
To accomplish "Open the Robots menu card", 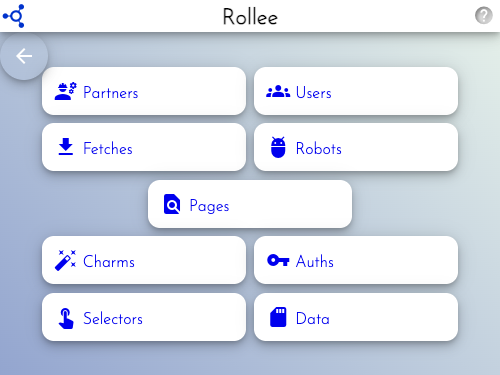I will click(x=356, y=147).
